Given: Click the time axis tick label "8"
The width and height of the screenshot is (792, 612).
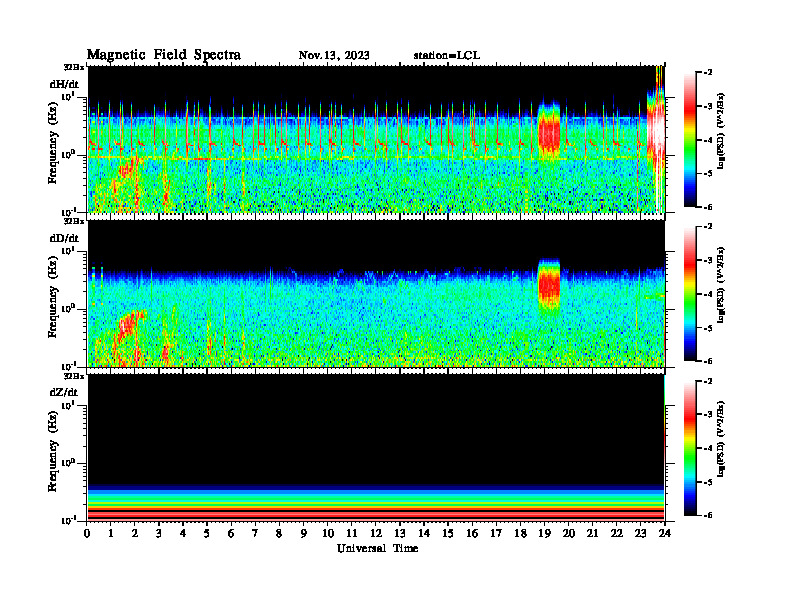Looking at the screenshot, I should [279, 534].
